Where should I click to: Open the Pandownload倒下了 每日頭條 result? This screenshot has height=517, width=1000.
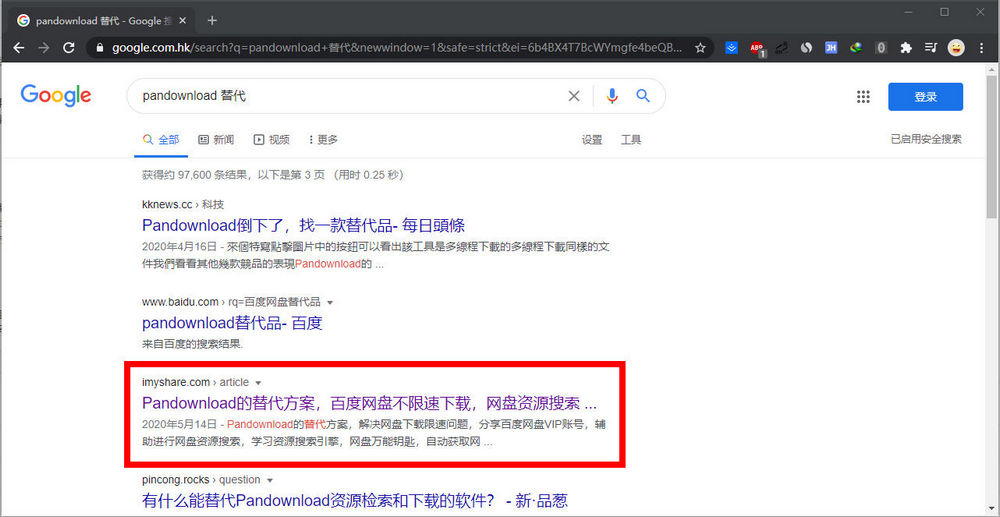click(x=303, y=225)
